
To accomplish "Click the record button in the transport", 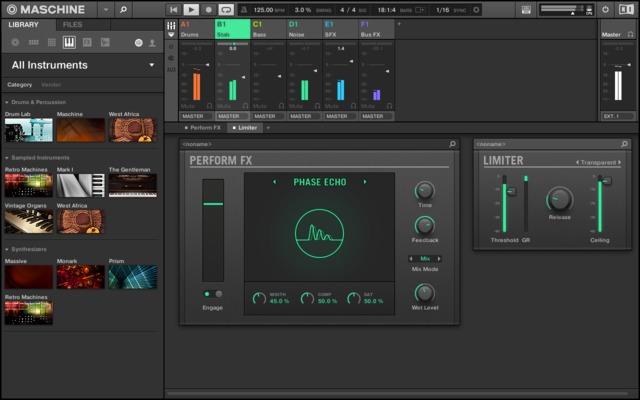I will (x=209, y=9).
